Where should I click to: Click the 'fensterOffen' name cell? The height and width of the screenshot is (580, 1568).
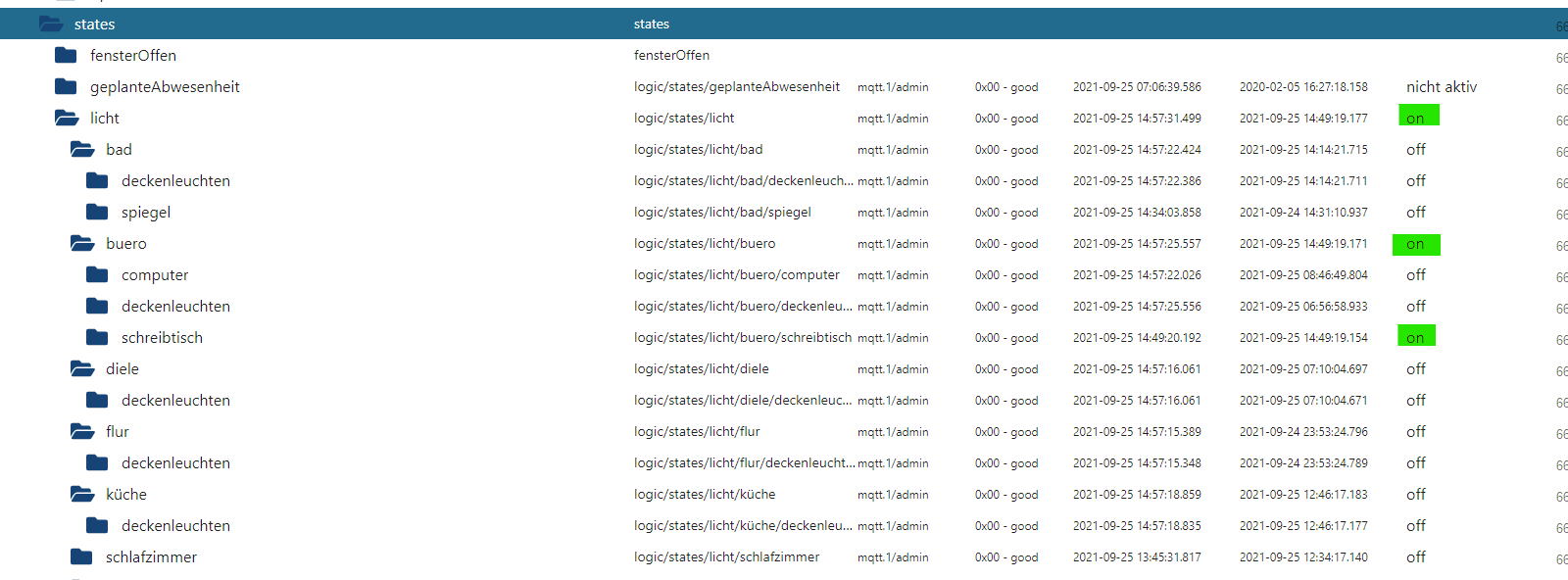tap(671, 56)
